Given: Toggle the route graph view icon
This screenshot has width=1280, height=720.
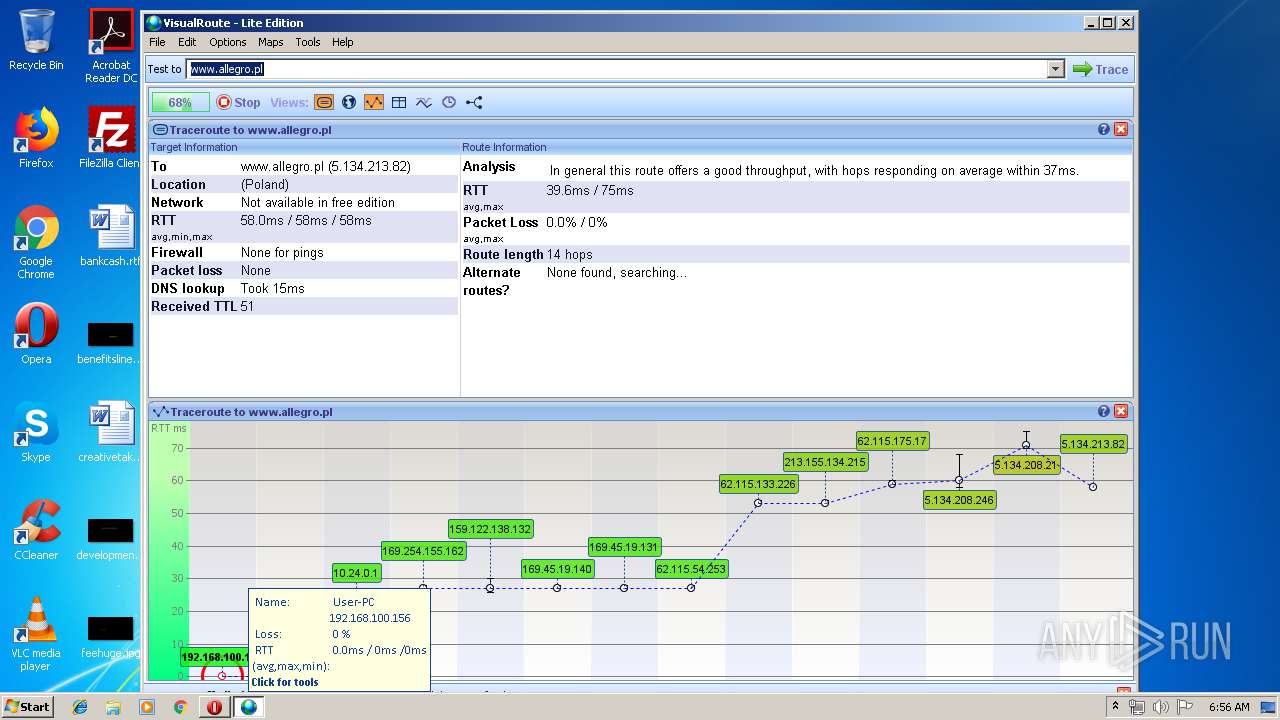Looking at the screenshot, I should pyautogui.click(x=374, y=102).
